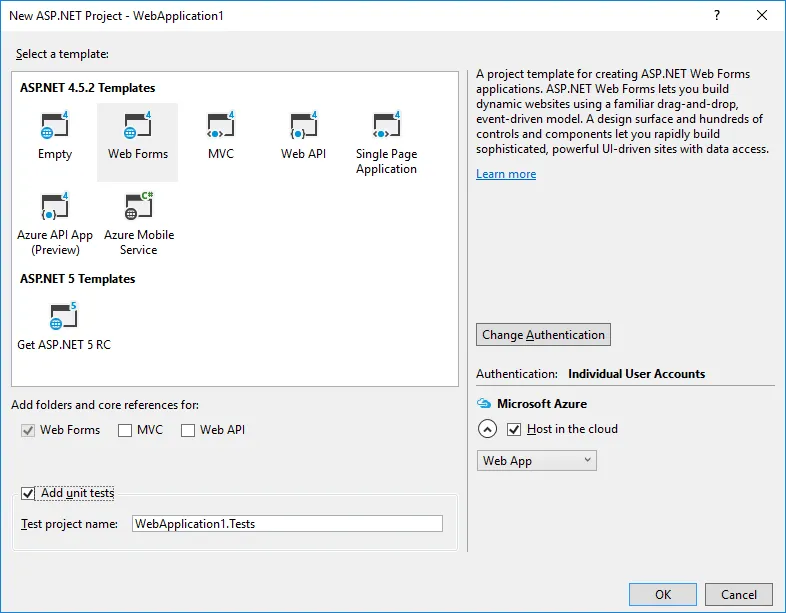This screenshot has height=613, width=786.
Task: Open the Web App hosting type dropdown
Action: point(536,460)
